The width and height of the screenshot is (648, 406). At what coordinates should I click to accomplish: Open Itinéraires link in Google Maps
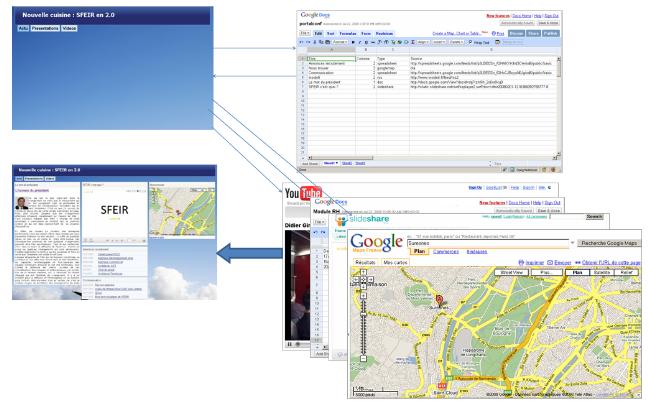(476, 252)
